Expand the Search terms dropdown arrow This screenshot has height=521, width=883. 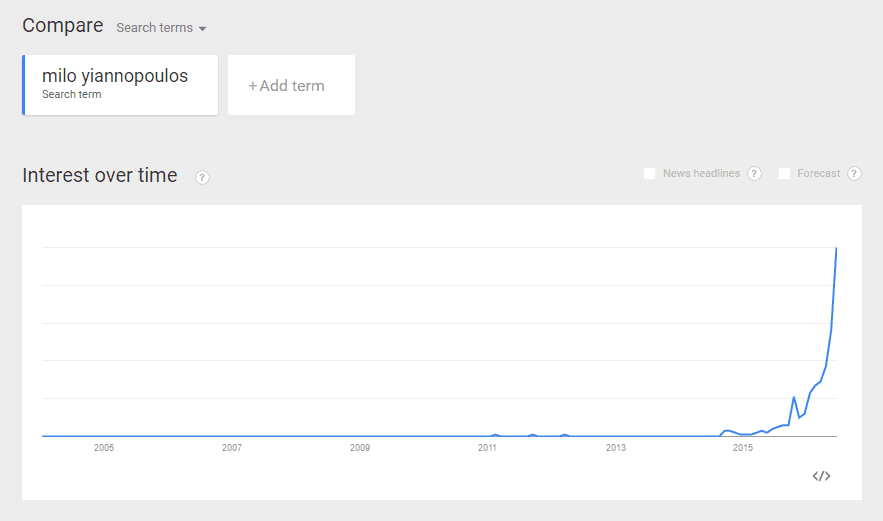pyautogui.click(x=202, y=29)
